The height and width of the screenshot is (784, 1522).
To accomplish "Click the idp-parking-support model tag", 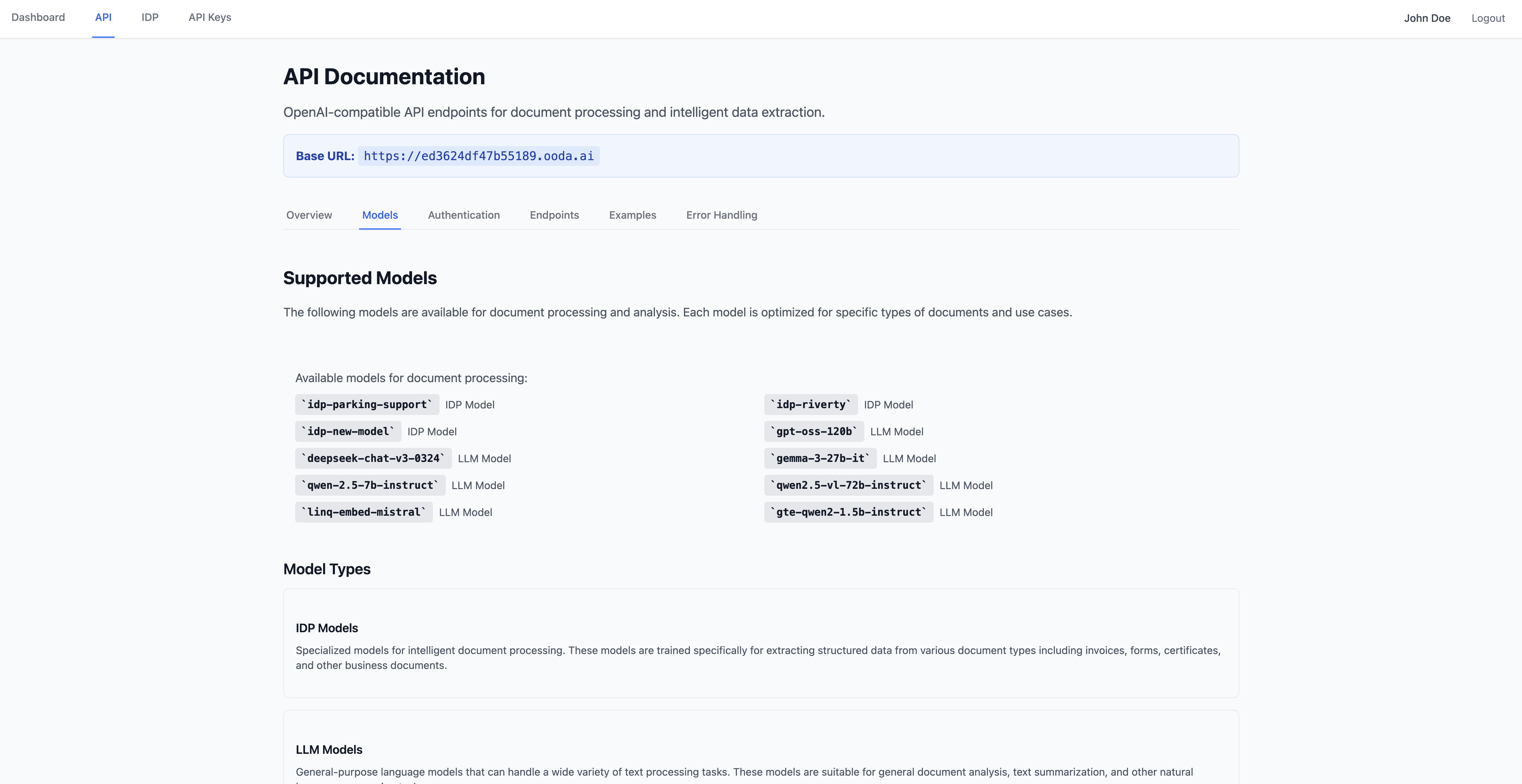I will 366,405.
